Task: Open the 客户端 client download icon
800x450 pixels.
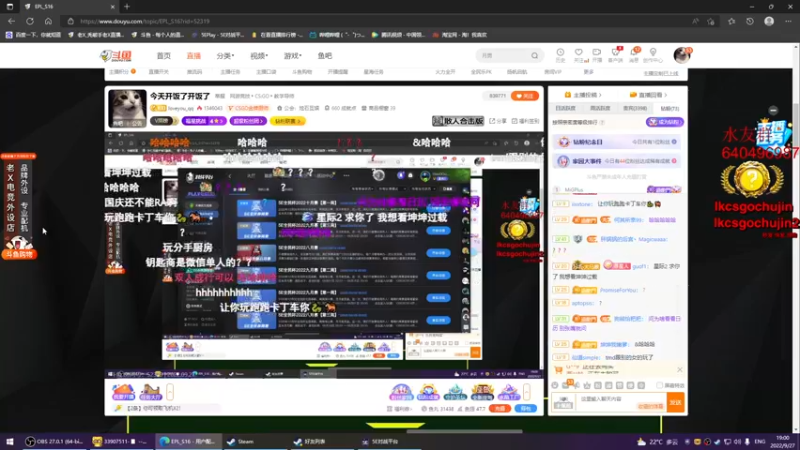Action: (x=615, y=55)
